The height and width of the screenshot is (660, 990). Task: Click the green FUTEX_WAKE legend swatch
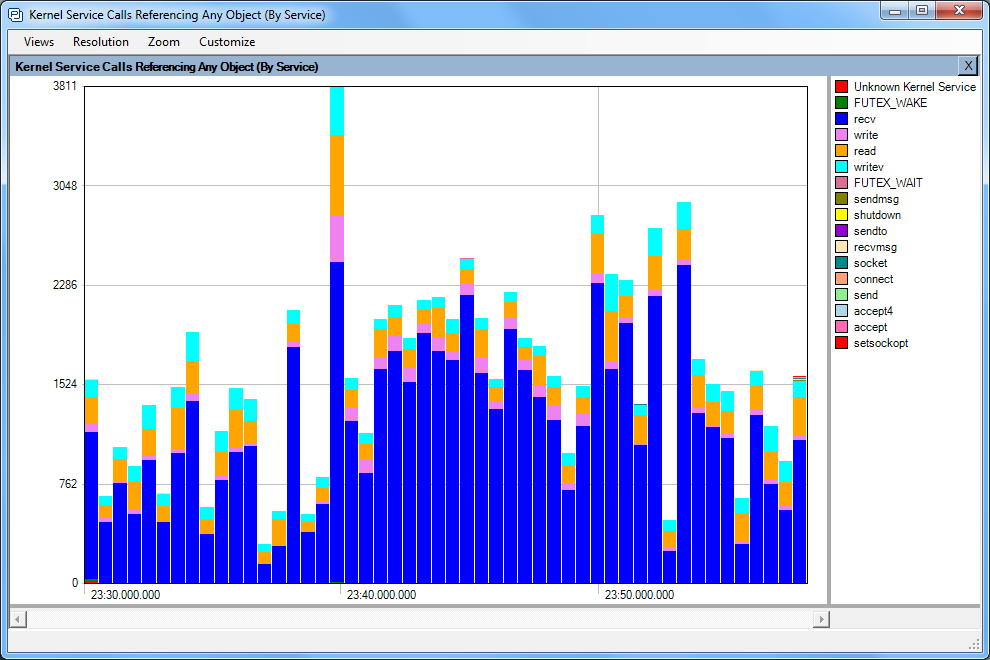click(842, 103)
